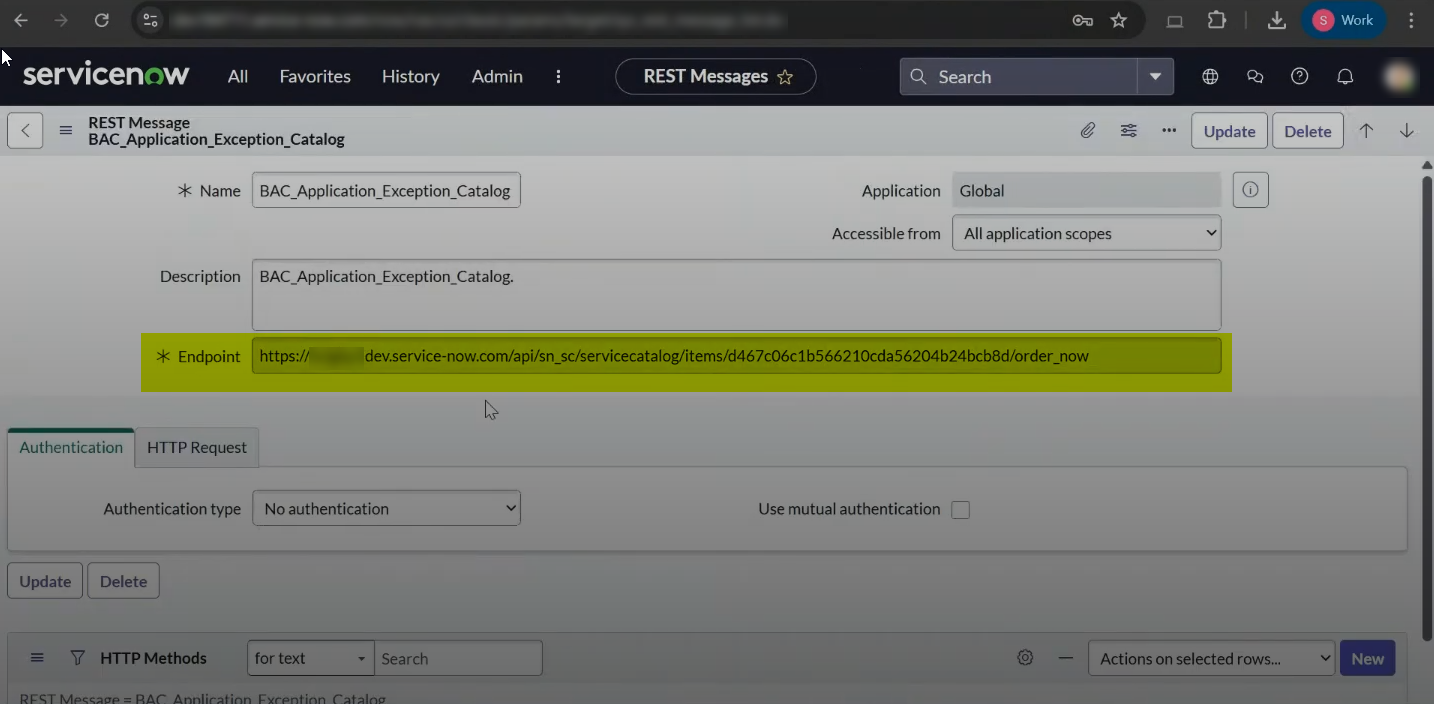Show Application info icon
Viewport: 1434px width, 704px height.
1250,190
